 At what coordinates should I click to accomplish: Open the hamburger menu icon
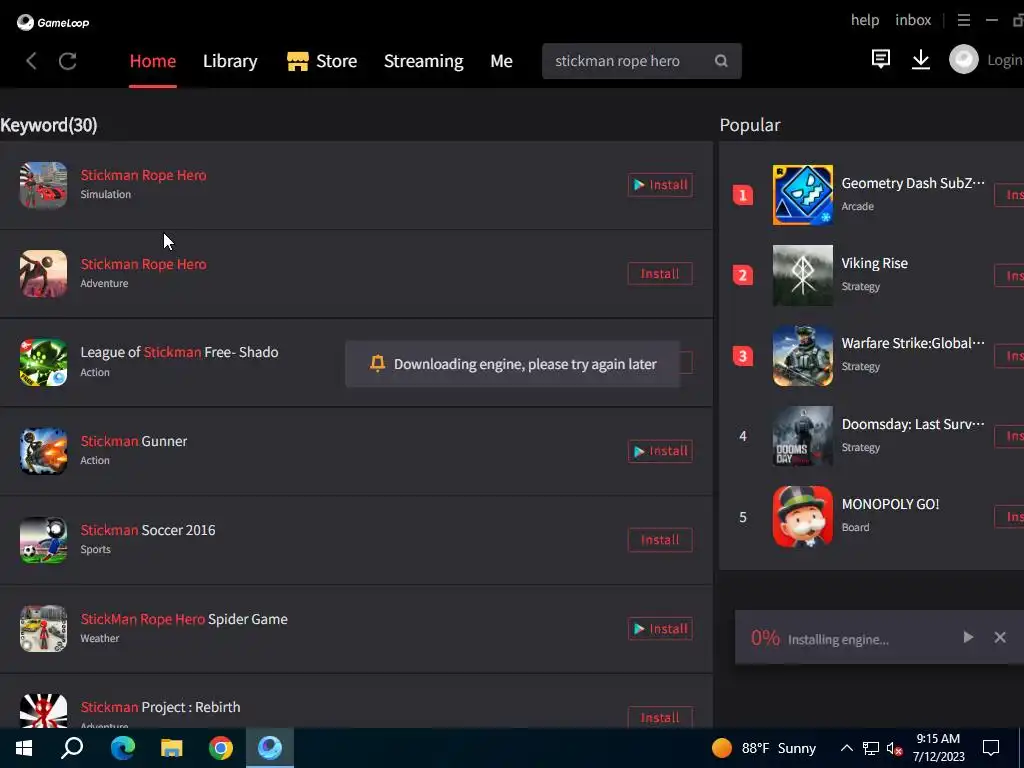963,20
